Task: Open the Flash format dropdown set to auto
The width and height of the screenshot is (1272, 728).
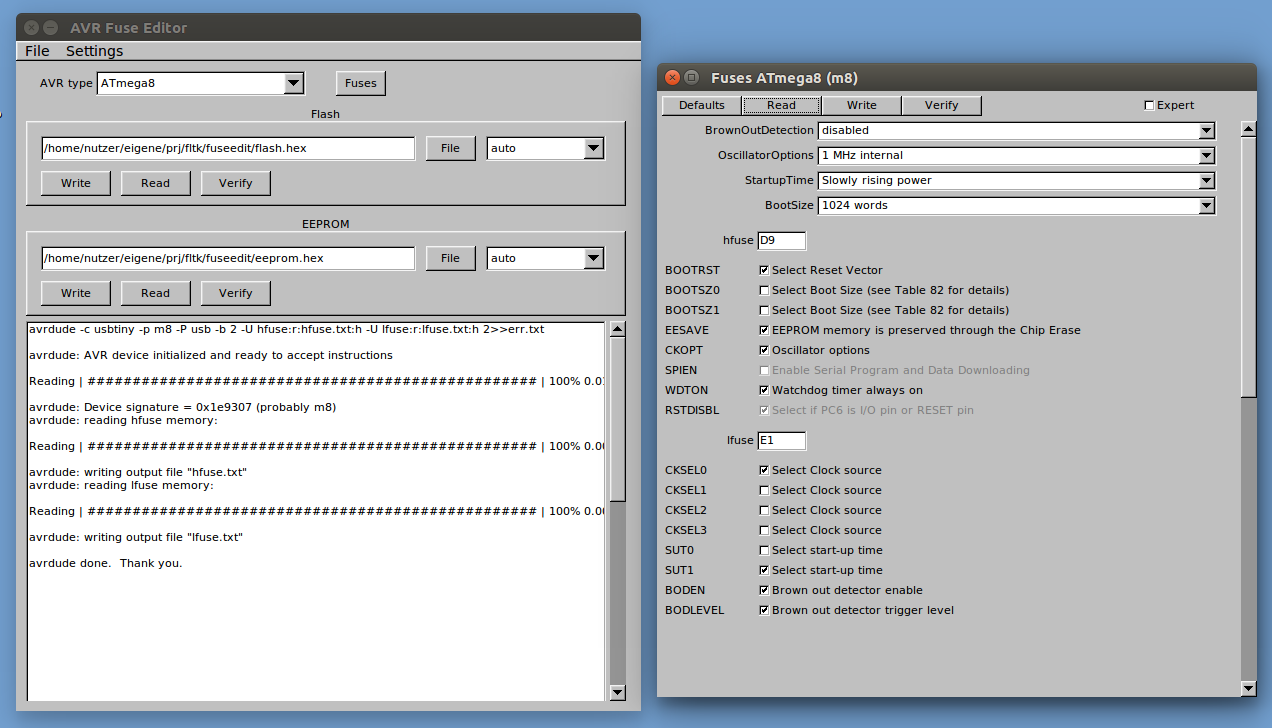Action: [x=545, y=148]
